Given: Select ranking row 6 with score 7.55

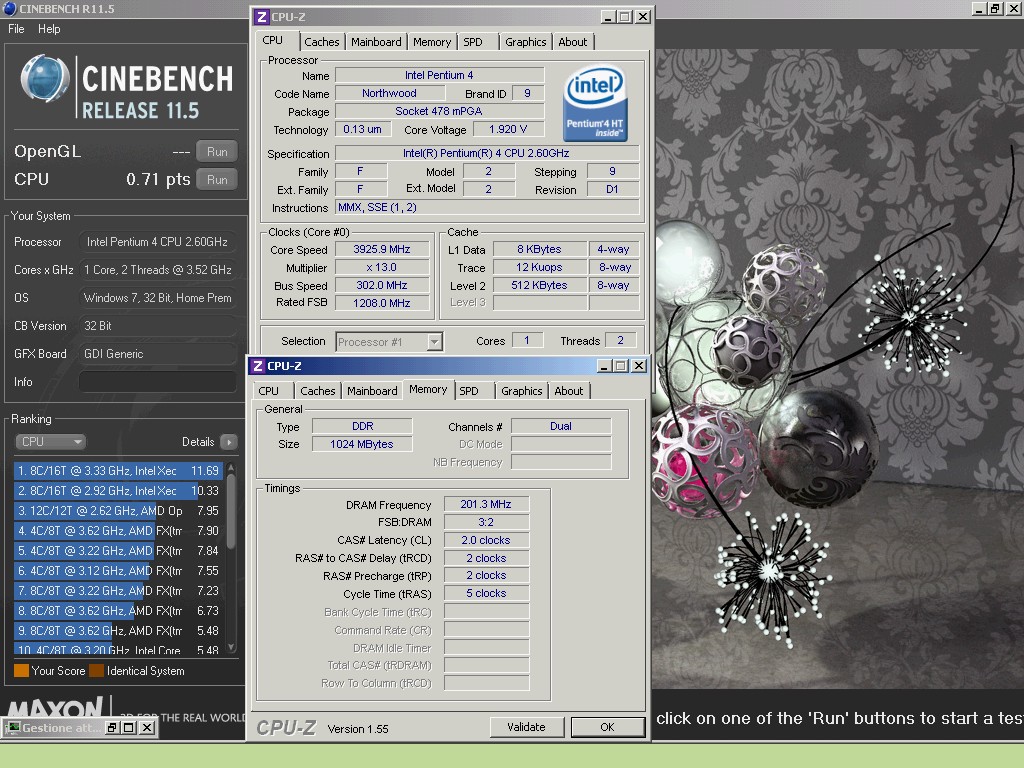Looking at the screenshot, I should [118, 571].
